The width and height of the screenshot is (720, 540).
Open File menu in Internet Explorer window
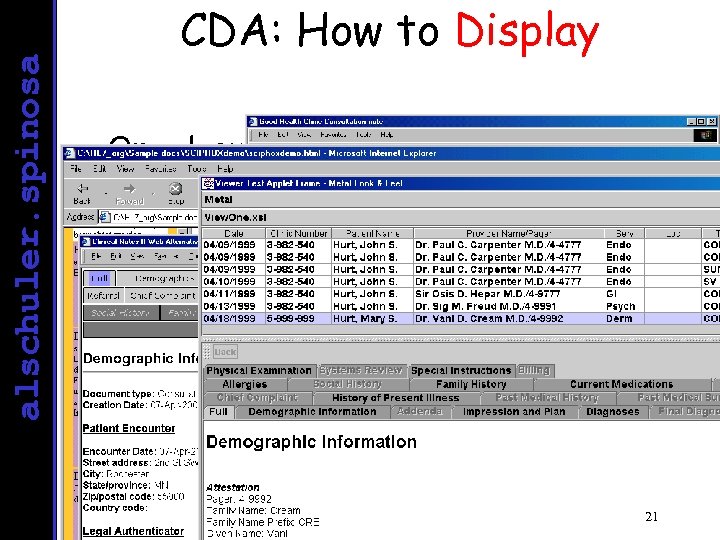[76, 169]
